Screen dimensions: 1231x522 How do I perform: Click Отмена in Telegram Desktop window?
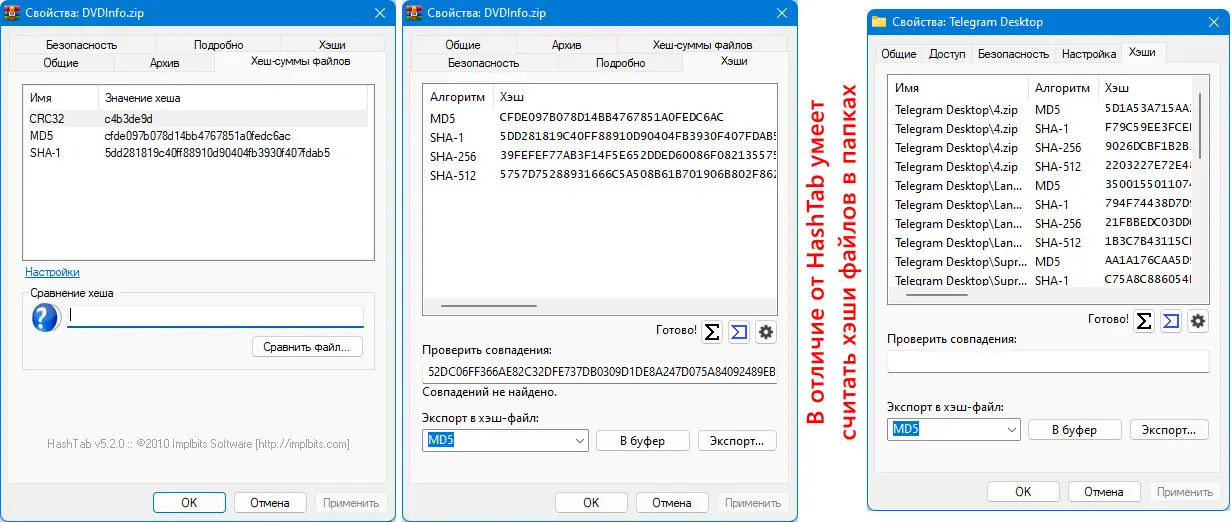pyautogui.click(x=1104, y=492)
